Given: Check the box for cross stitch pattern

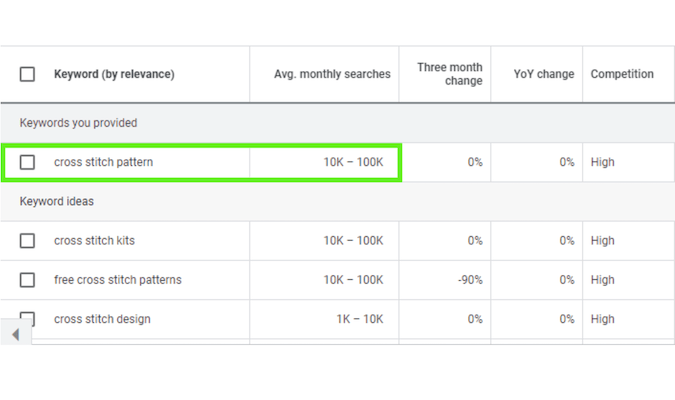Looking at the screenshot, I should pyautogui.click(x=27, y=162).
